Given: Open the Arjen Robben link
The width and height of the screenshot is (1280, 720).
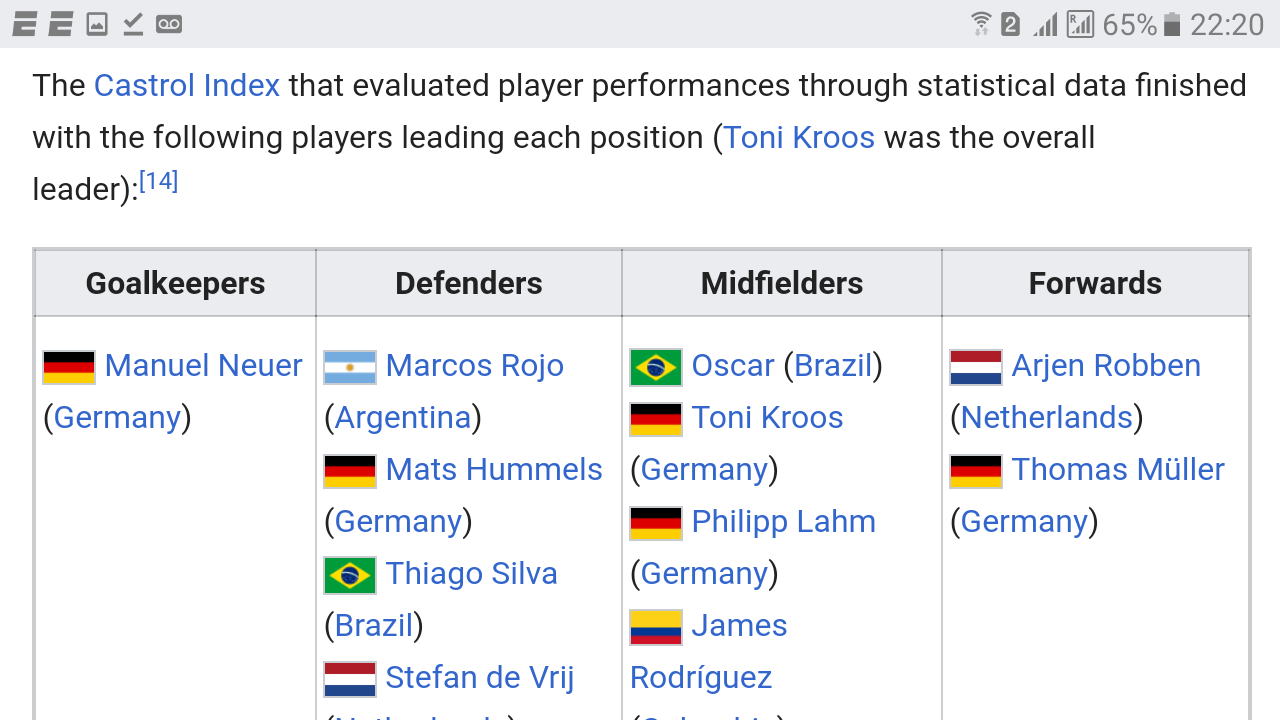Looking at the screenshot, I should pos(1106,366).
